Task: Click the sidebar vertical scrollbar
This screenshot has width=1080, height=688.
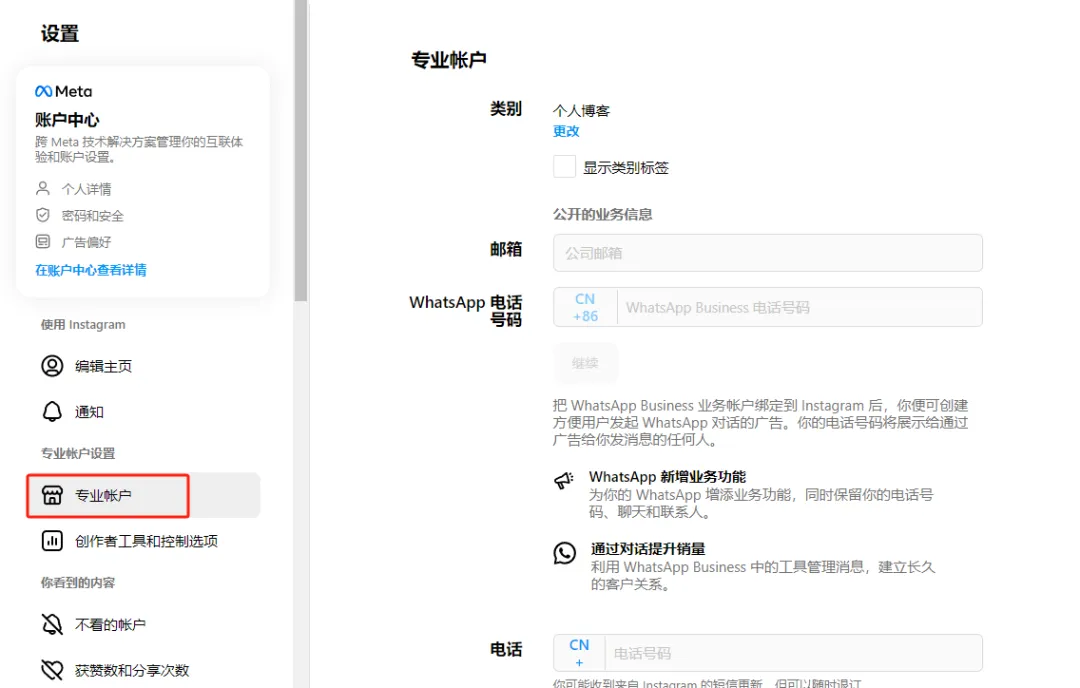Action: 300,150
